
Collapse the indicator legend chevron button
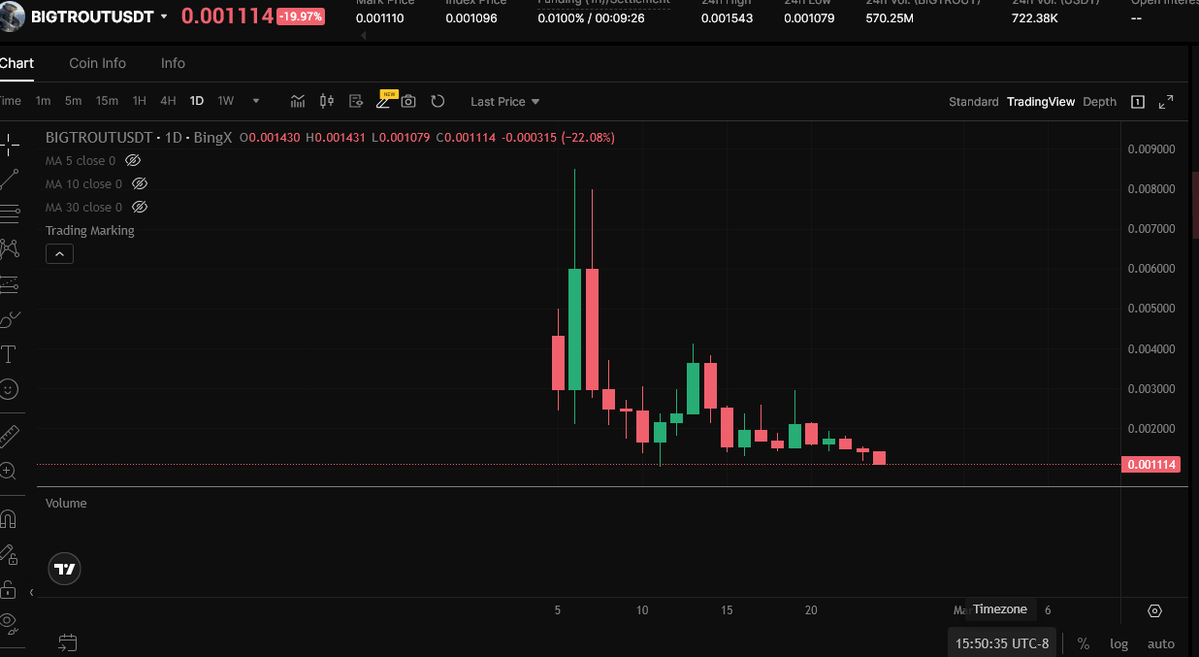(x=60, y=254)
